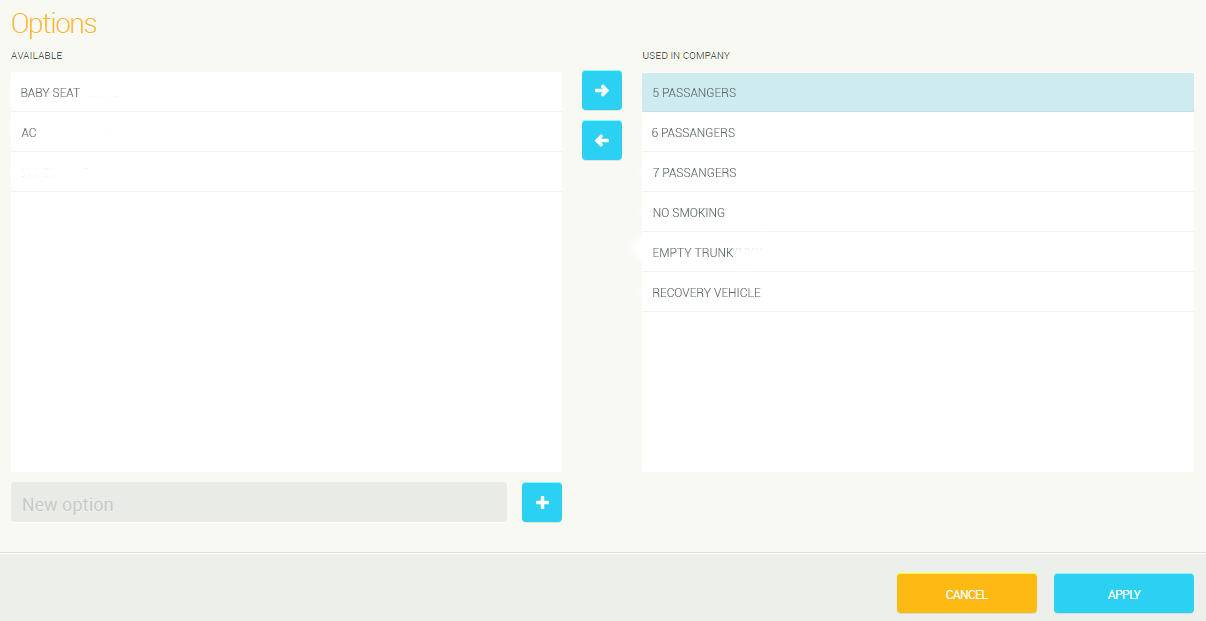Select AC in the Available list
This screenshot has width=1206, height=621.
[x=29, y=133]
